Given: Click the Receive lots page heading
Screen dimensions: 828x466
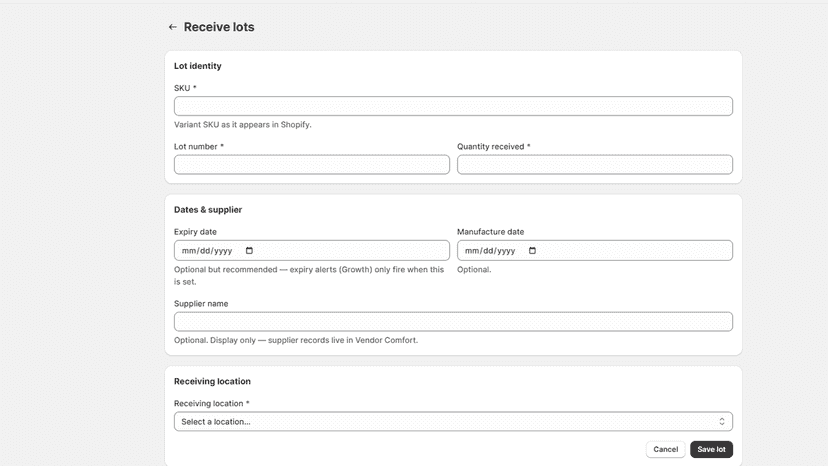Looking at the screenshot, I should tap(219, 27).
